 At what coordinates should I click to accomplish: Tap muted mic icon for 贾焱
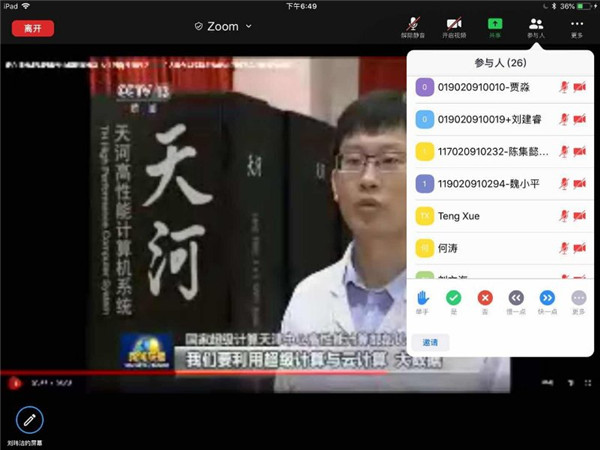[x=564, y=87]
